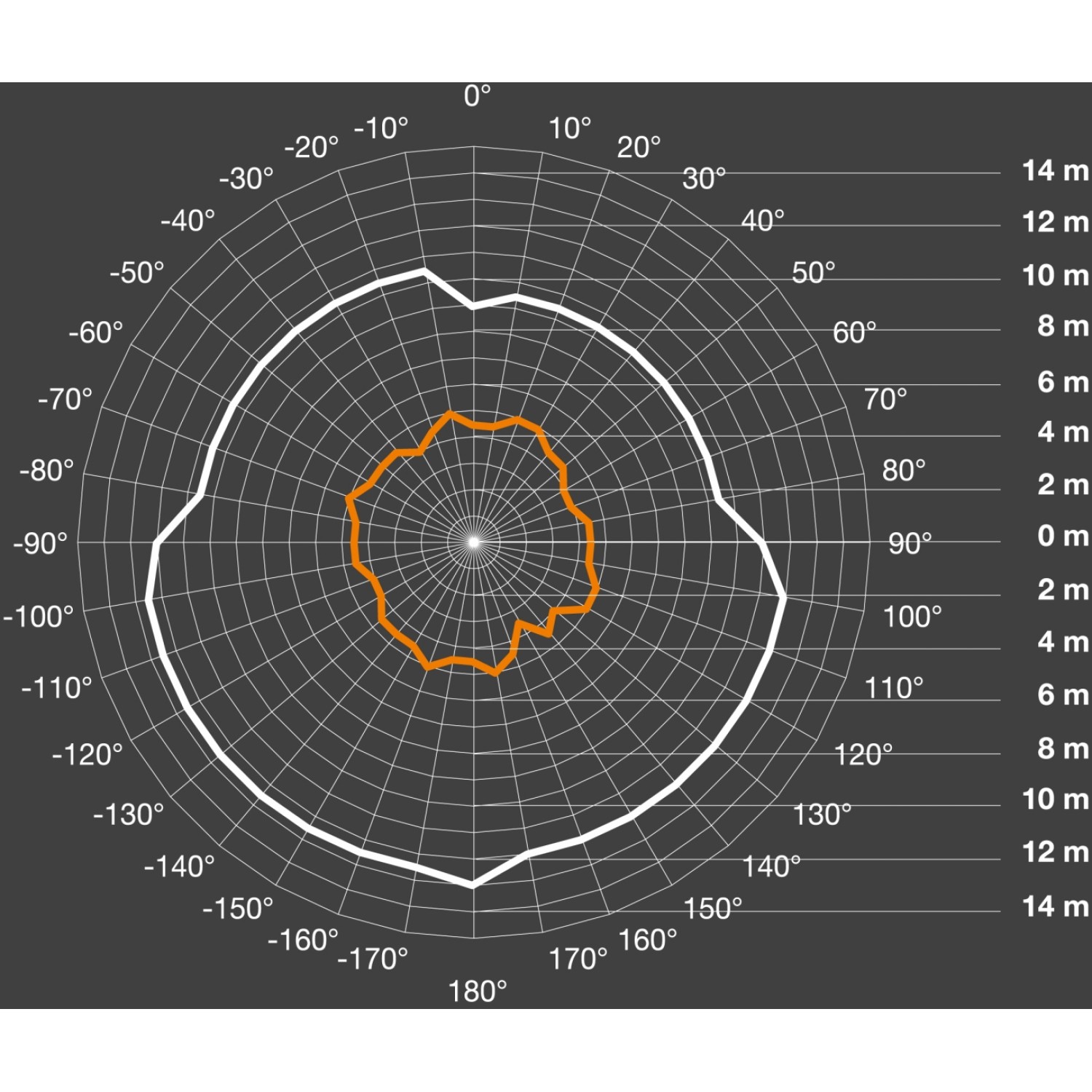
Task: Click the 180° angle label
Action: click(x=477, y=992)
